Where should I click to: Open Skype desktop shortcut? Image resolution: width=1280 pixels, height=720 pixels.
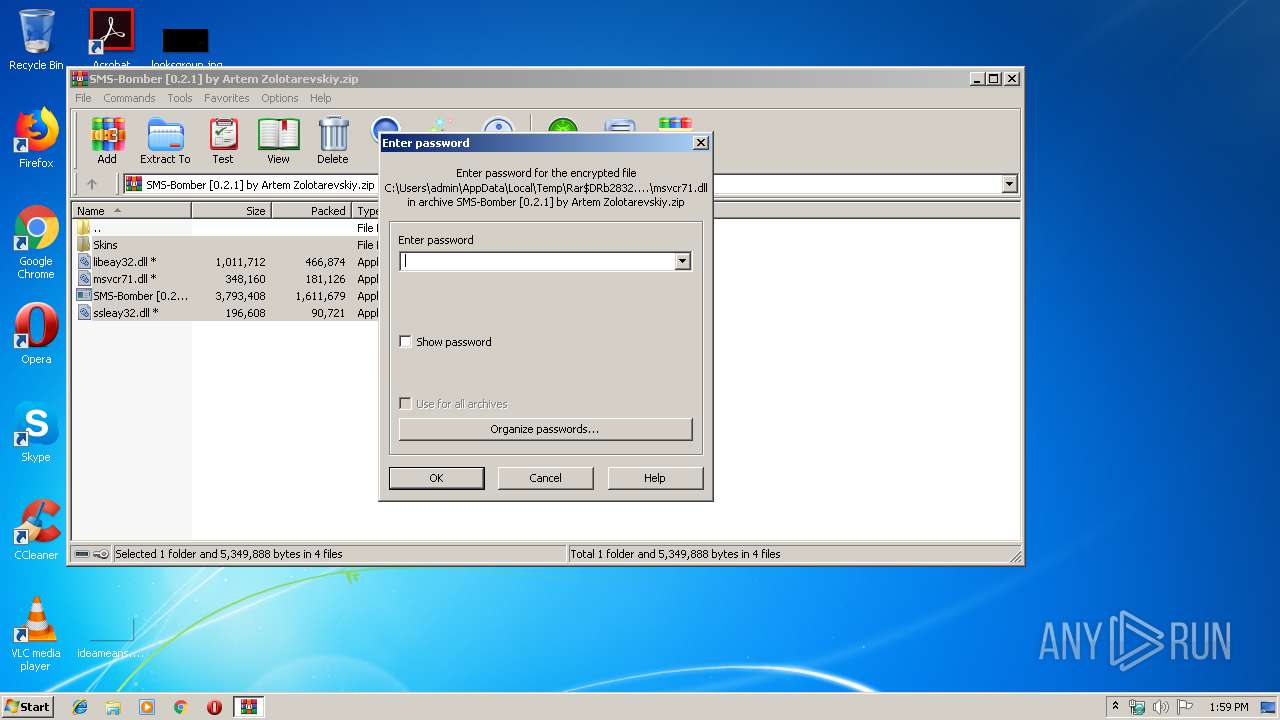(36, 432)
